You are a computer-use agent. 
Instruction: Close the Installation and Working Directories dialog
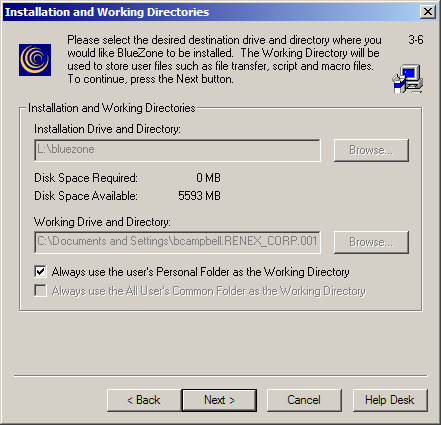pos(428,12)
